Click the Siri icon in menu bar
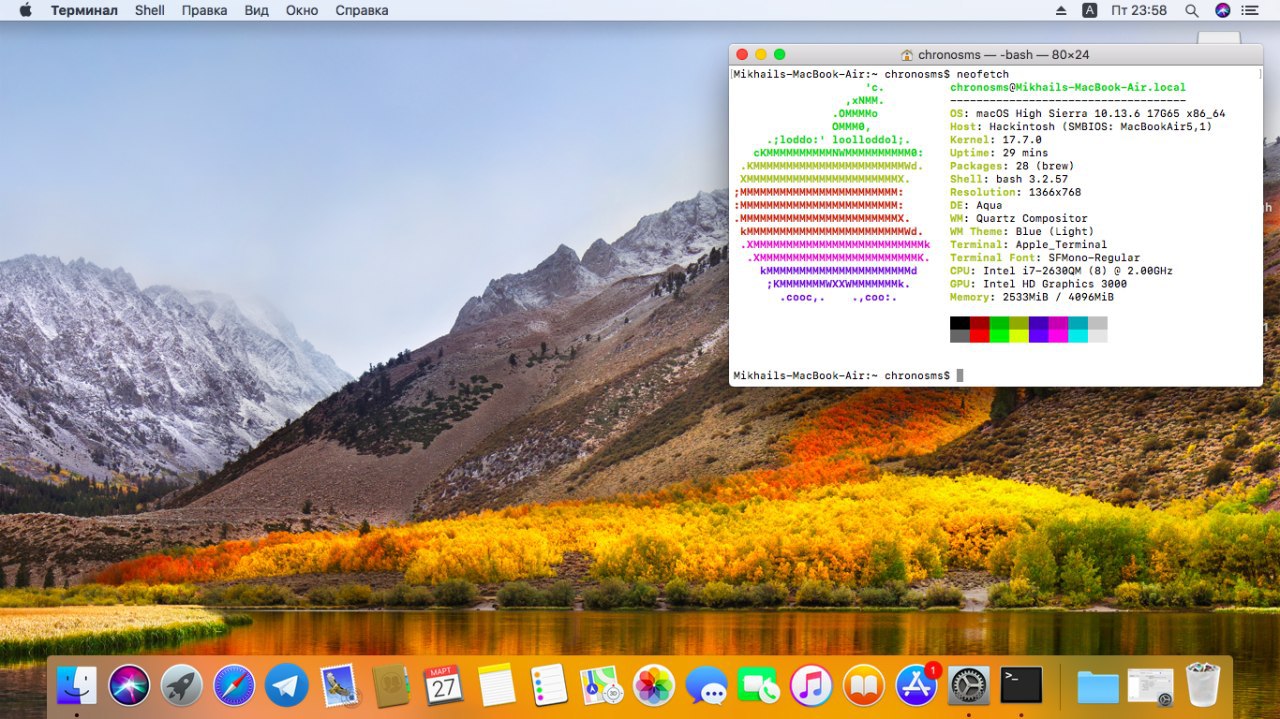The height and width of the screenshot is (719, 1280). (x=1222, y=10)
